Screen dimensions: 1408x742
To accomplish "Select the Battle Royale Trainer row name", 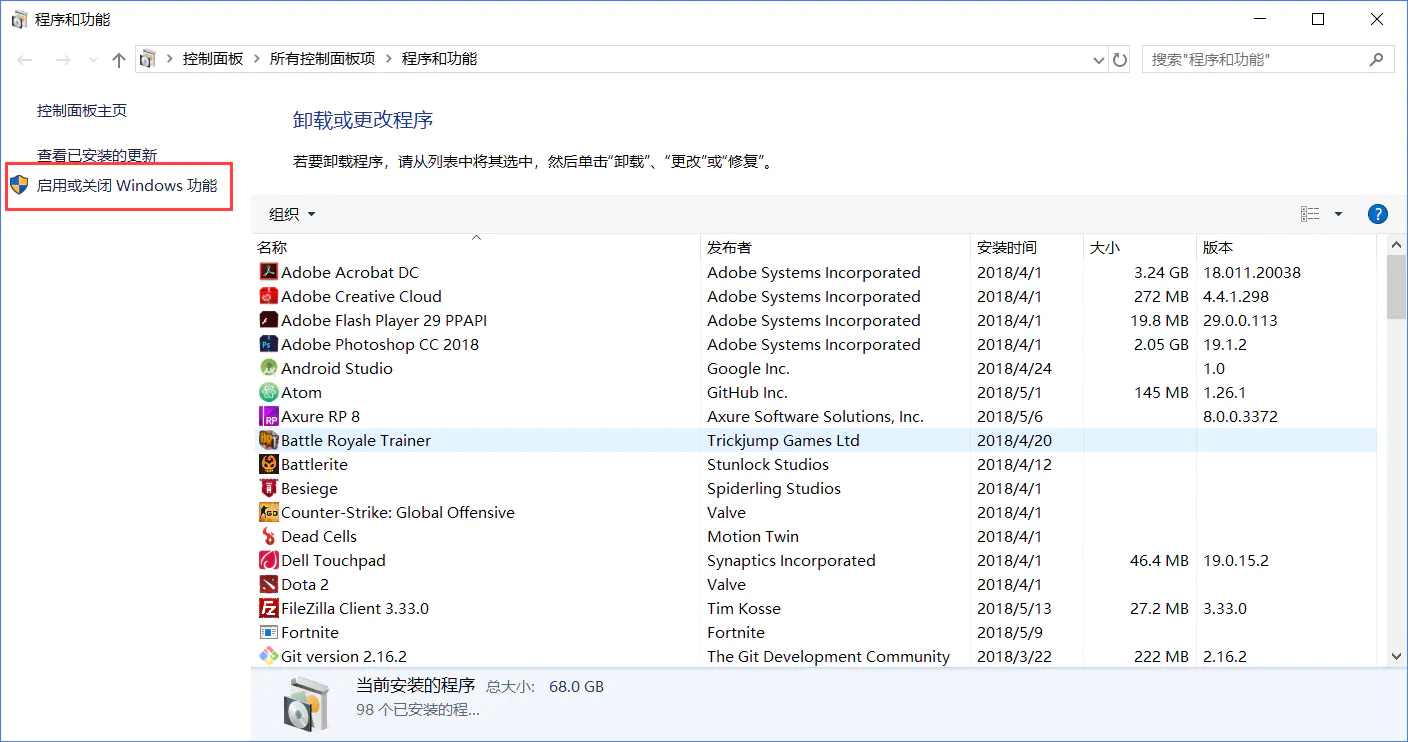I will (x=356, y=440).
